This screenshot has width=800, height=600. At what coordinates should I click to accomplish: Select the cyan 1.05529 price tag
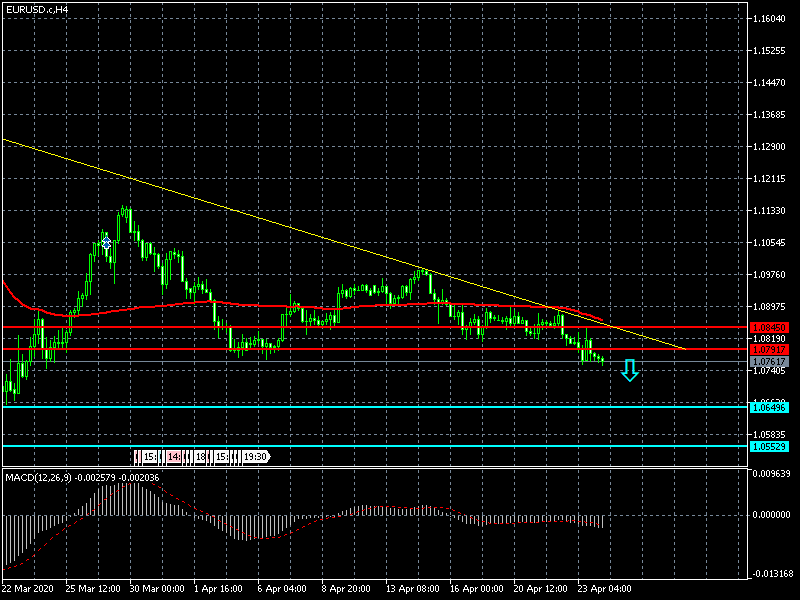tap(770, 446)
